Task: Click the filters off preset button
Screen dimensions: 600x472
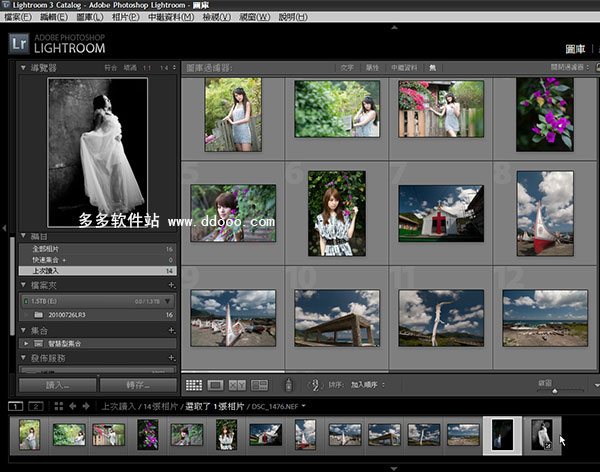Action: (570, 67)
